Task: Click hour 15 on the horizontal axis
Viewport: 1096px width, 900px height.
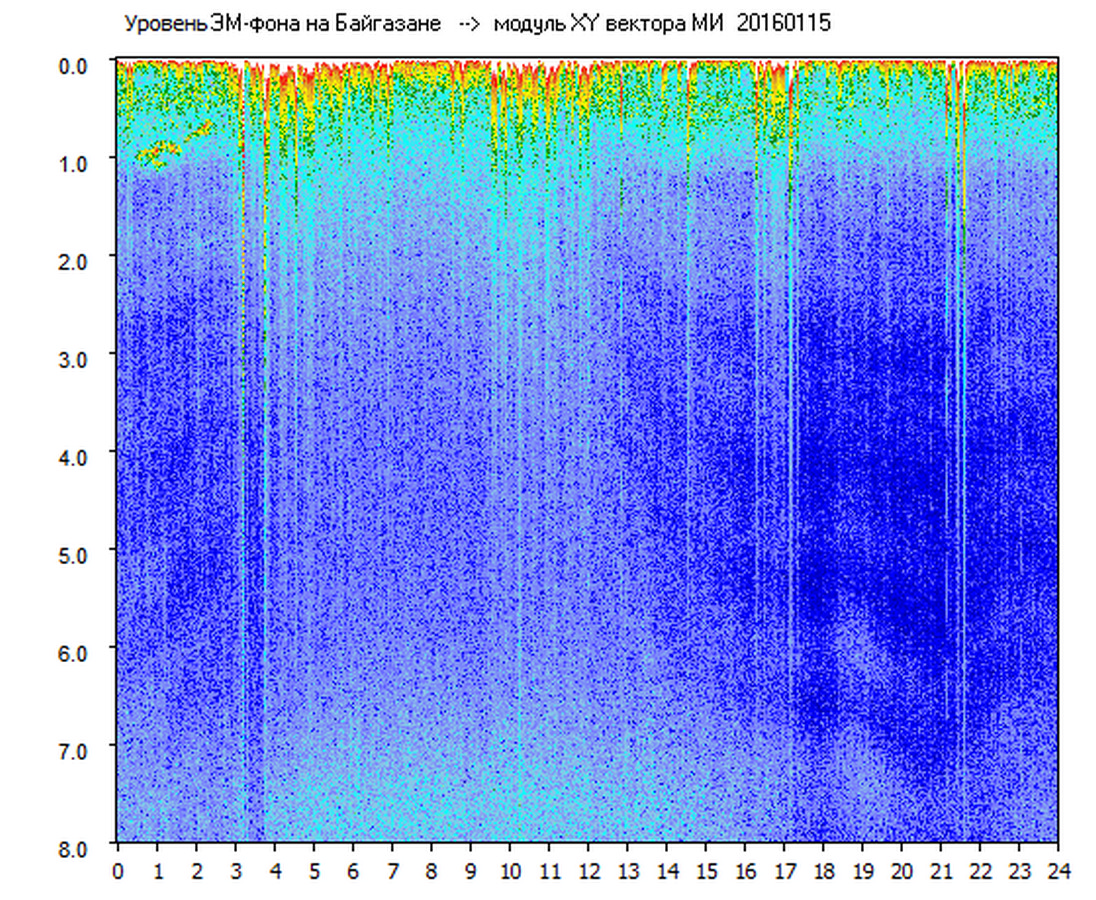Action: tap(706, 871)
